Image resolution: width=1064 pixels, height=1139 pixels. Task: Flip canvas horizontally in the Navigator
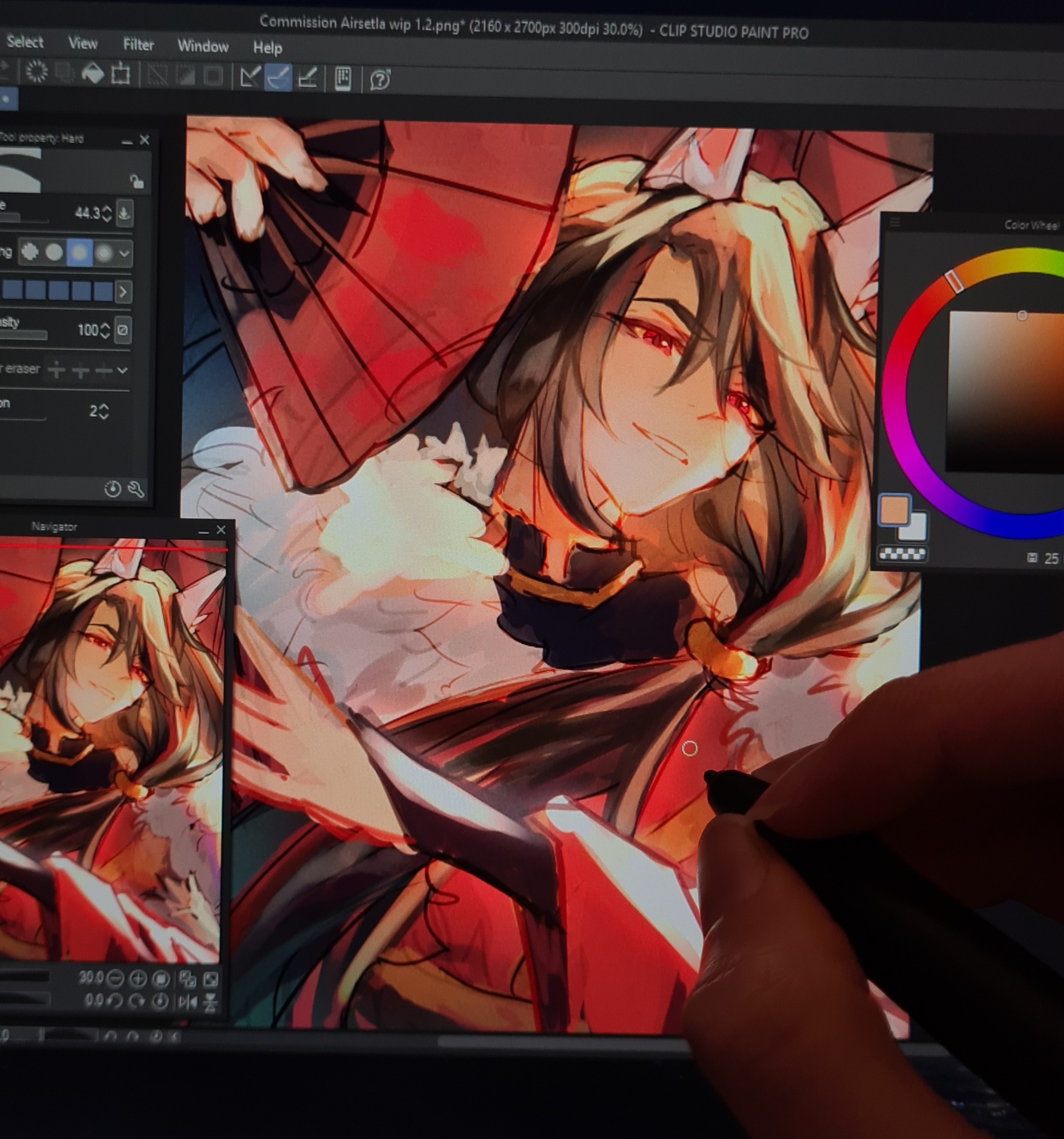[188, 1002]
